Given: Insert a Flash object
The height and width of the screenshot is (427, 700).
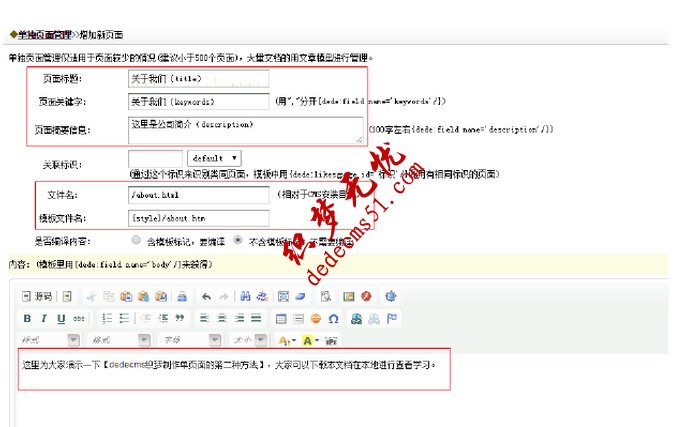Looking at the screenshot, I should pyautogui.click(x=366, y=296).
